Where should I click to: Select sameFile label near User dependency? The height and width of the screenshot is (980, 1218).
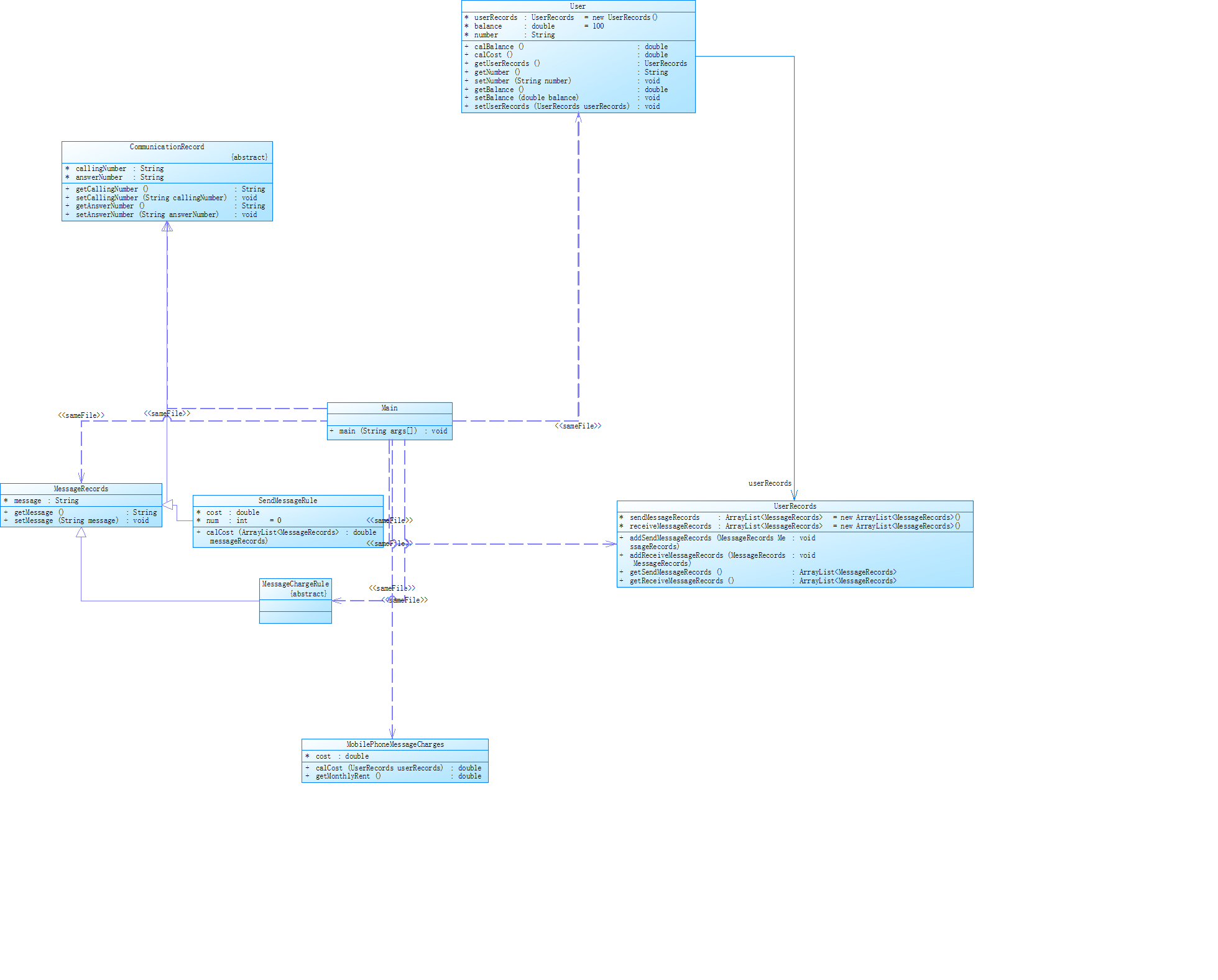coord(578,427)
